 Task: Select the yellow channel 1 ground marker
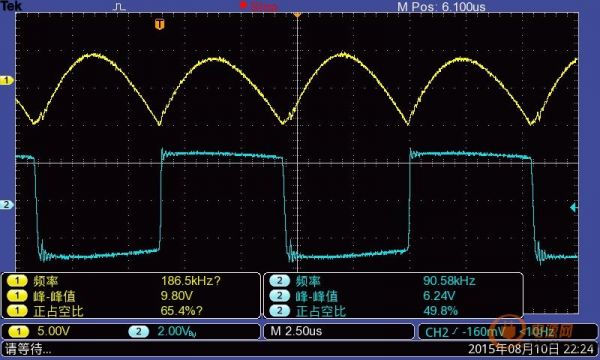(x=6, y=80)
